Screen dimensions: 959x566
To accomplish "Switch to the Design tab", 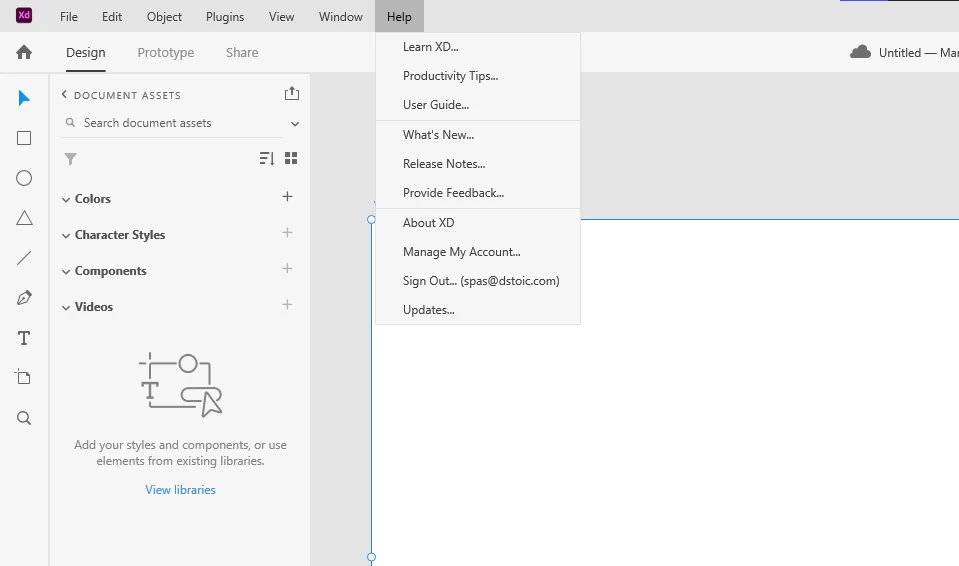I will pos(86,53).
